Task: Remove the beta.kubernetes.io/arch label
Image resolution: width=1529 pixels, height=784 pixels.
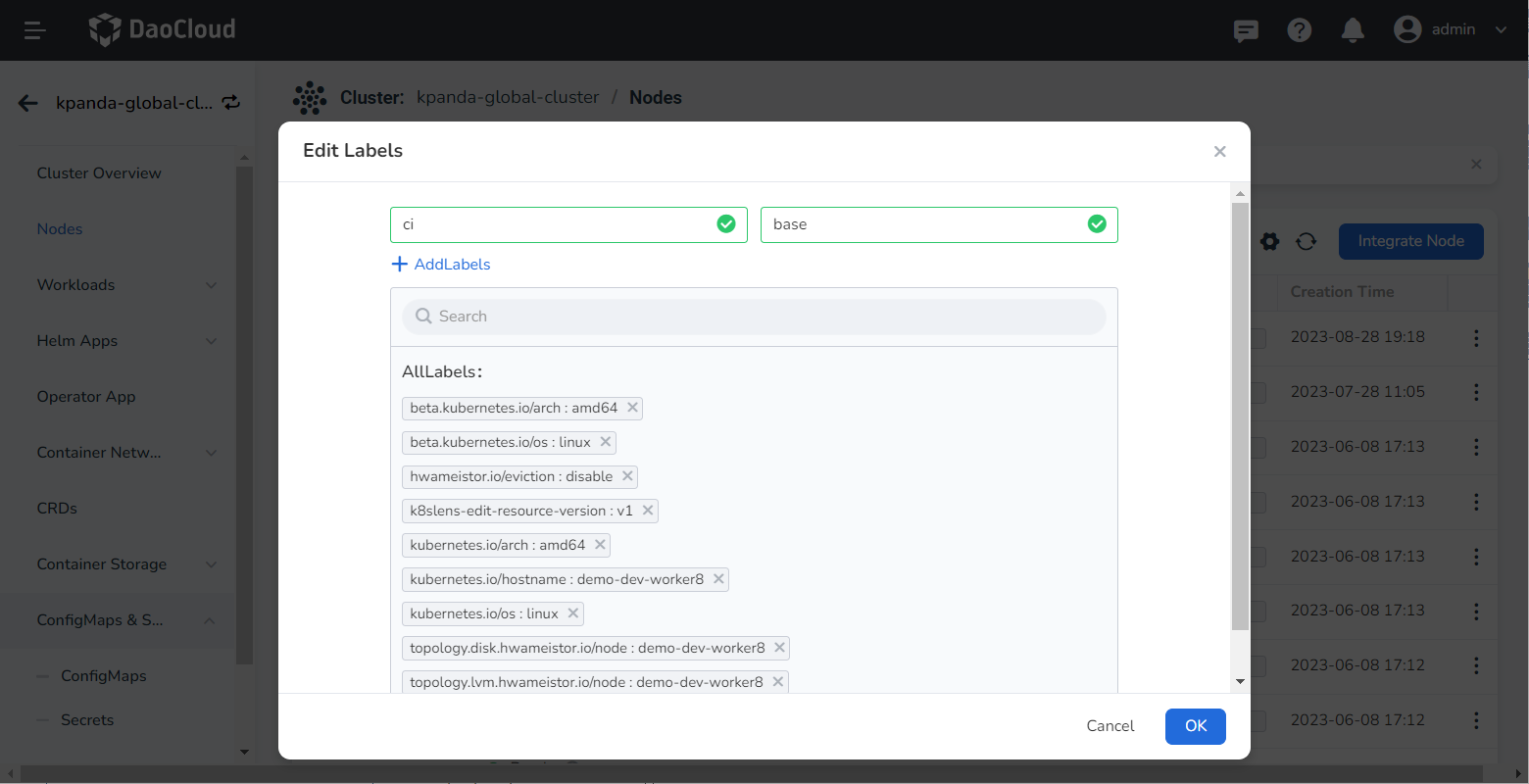Action: (x=632, y=408)
